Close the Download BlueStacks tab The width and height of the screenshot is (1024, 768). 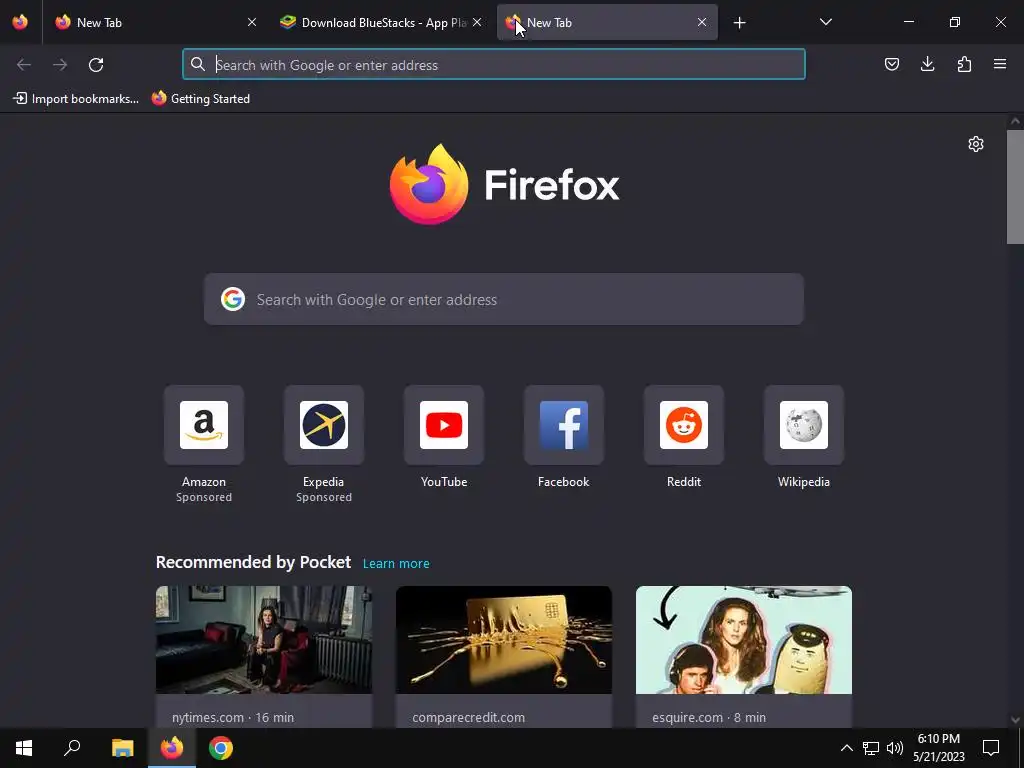[477, 22]
